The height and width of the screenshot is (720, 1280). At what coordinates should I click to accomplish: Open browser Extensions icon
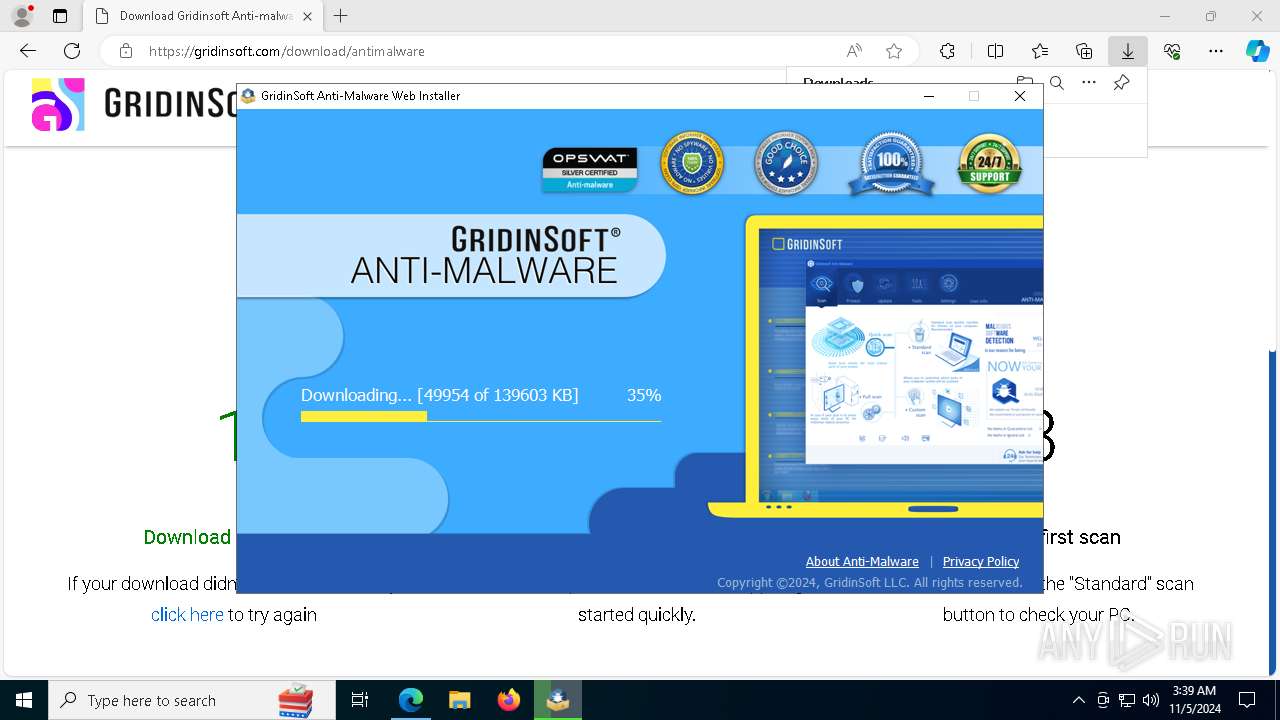(947, 51)
